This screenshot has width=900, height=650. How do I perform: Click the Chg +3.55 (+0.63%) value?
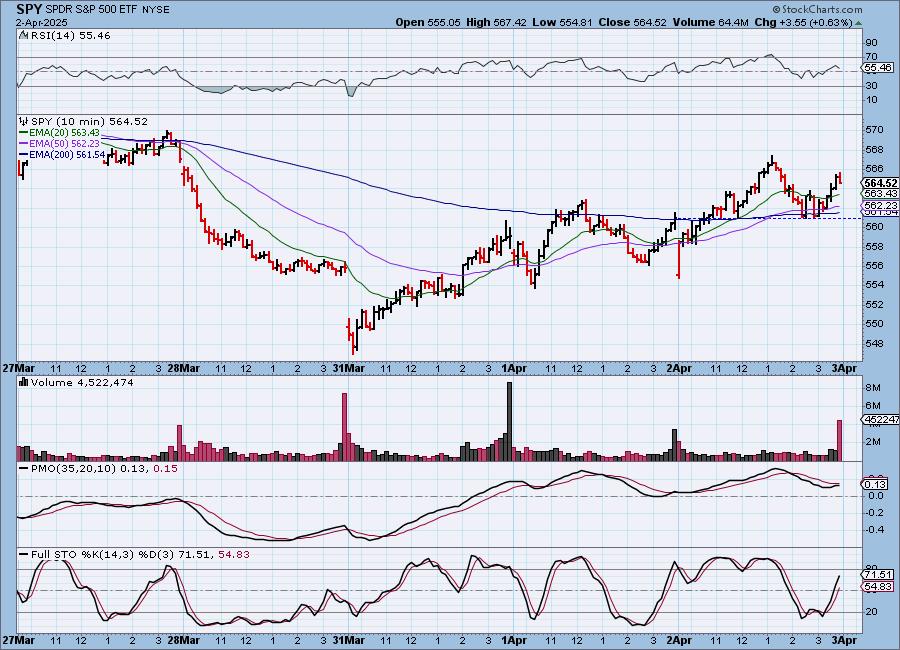coord(803,22)
